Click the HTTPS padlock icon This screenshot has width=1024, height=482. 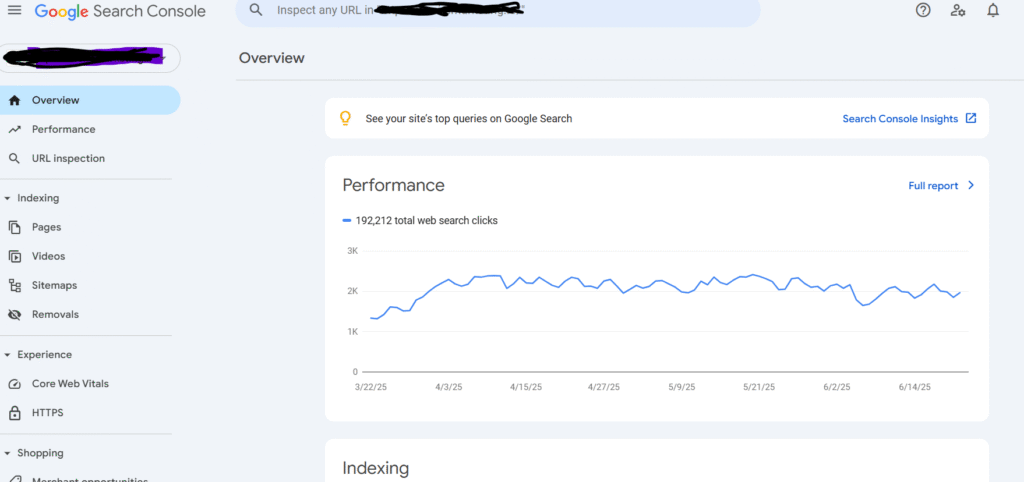15,413
